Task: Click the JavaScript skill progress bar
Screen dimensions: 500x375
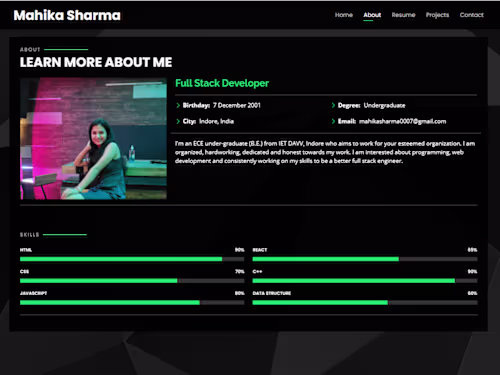Action: pyautogui.click(x=132, y=303)
